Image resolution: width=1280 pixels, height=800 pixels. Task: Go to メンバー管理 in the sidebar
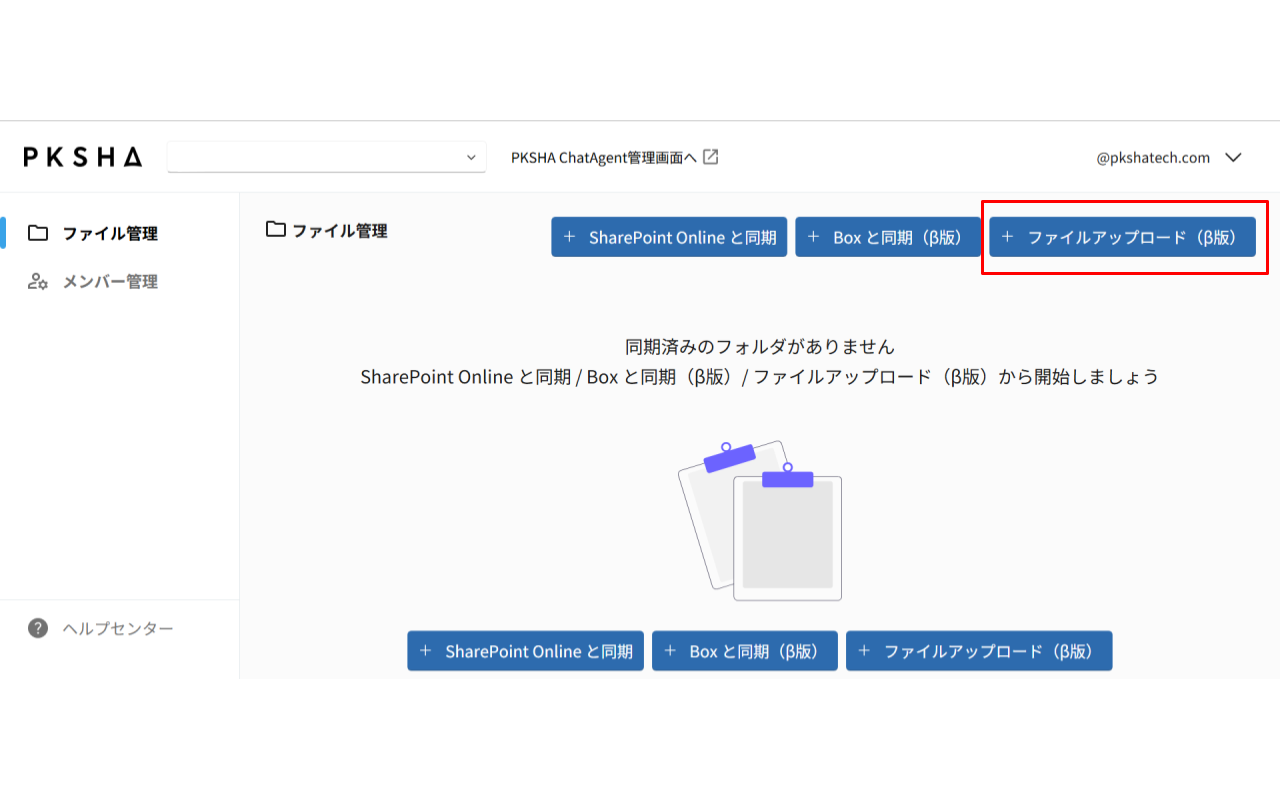pos(110,282)
